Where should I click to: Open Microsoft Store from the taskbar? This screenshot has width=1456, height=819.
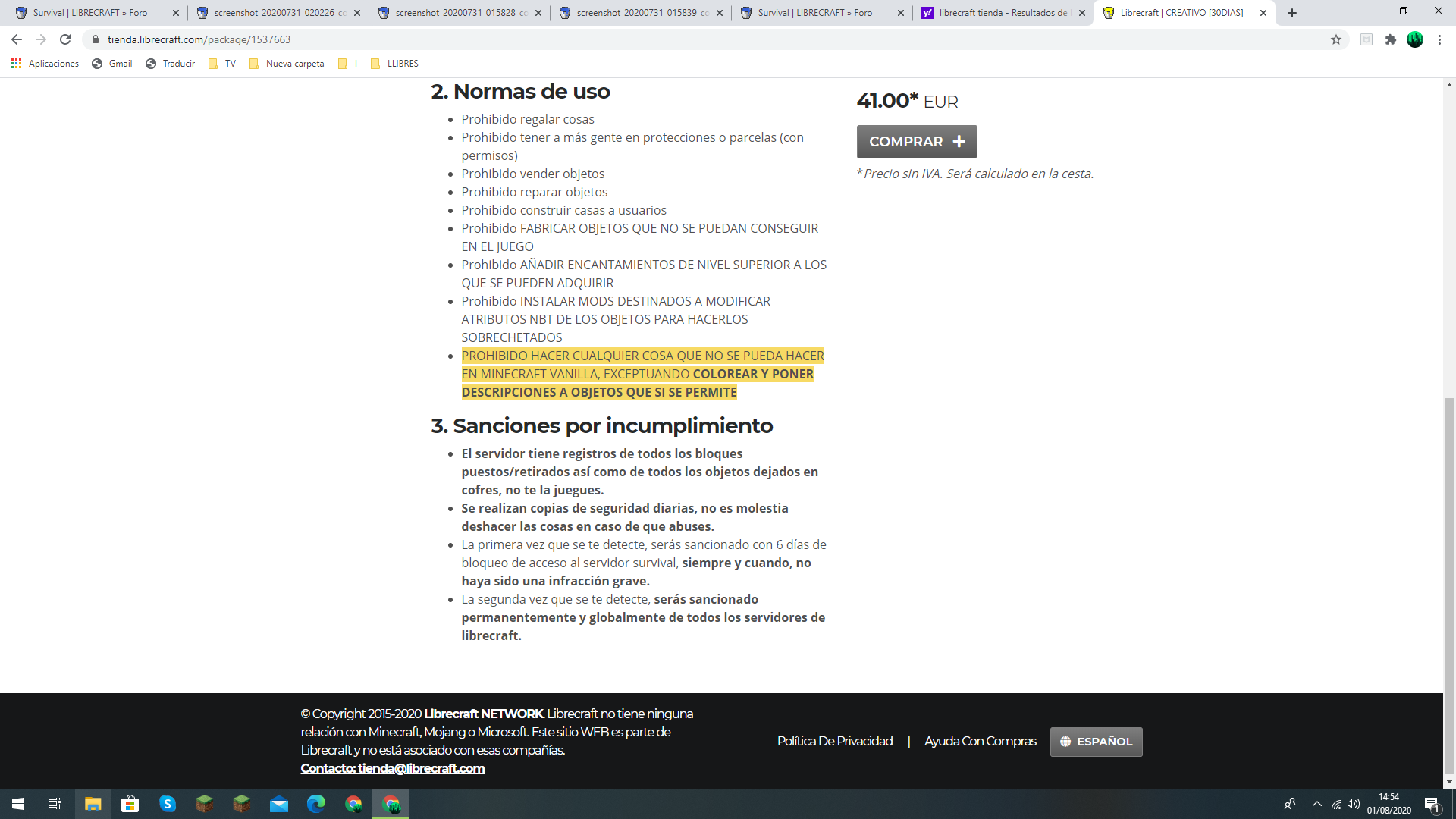click(130, 804)
